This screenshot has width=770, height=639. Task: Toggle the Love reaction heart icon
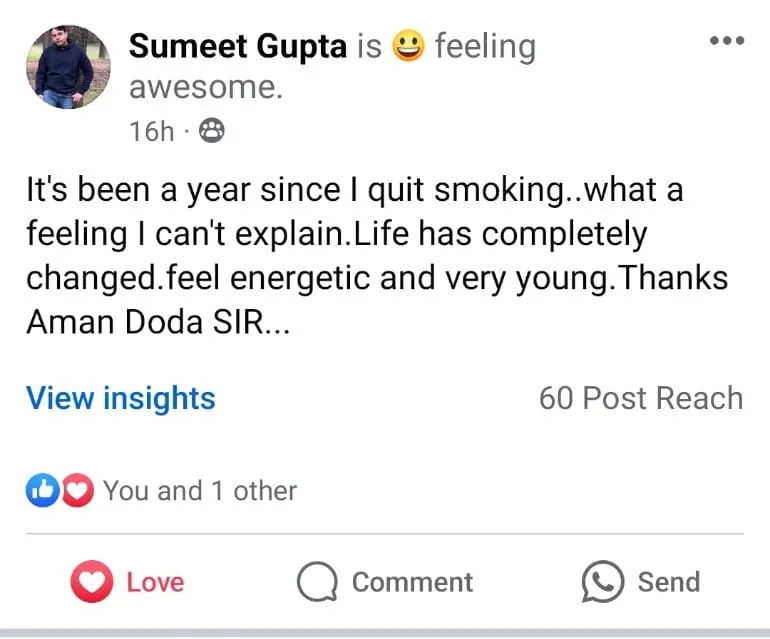[91, 582]
